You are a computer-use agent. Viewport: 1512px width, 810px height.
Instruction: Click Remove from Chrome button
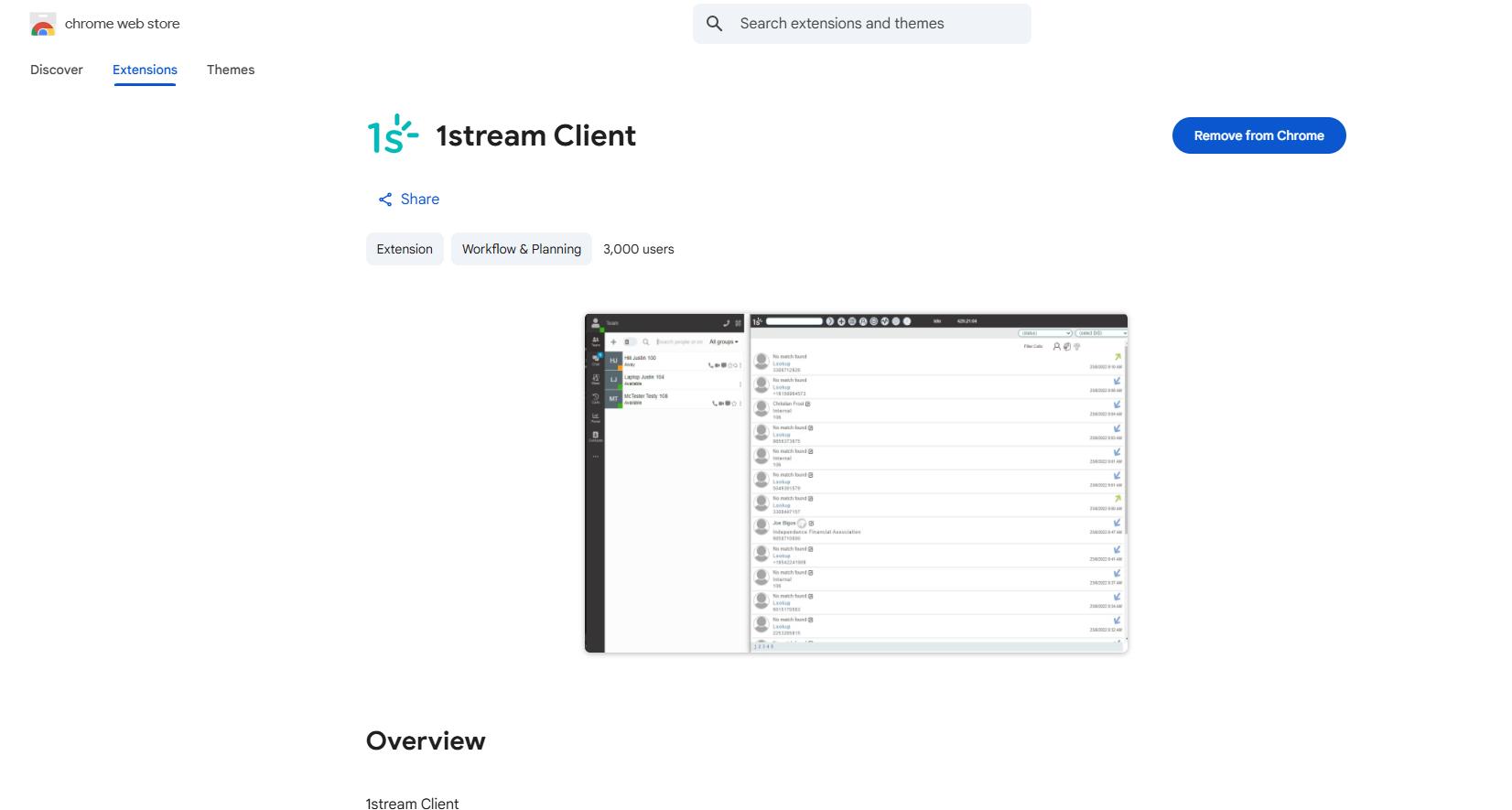1259,135
